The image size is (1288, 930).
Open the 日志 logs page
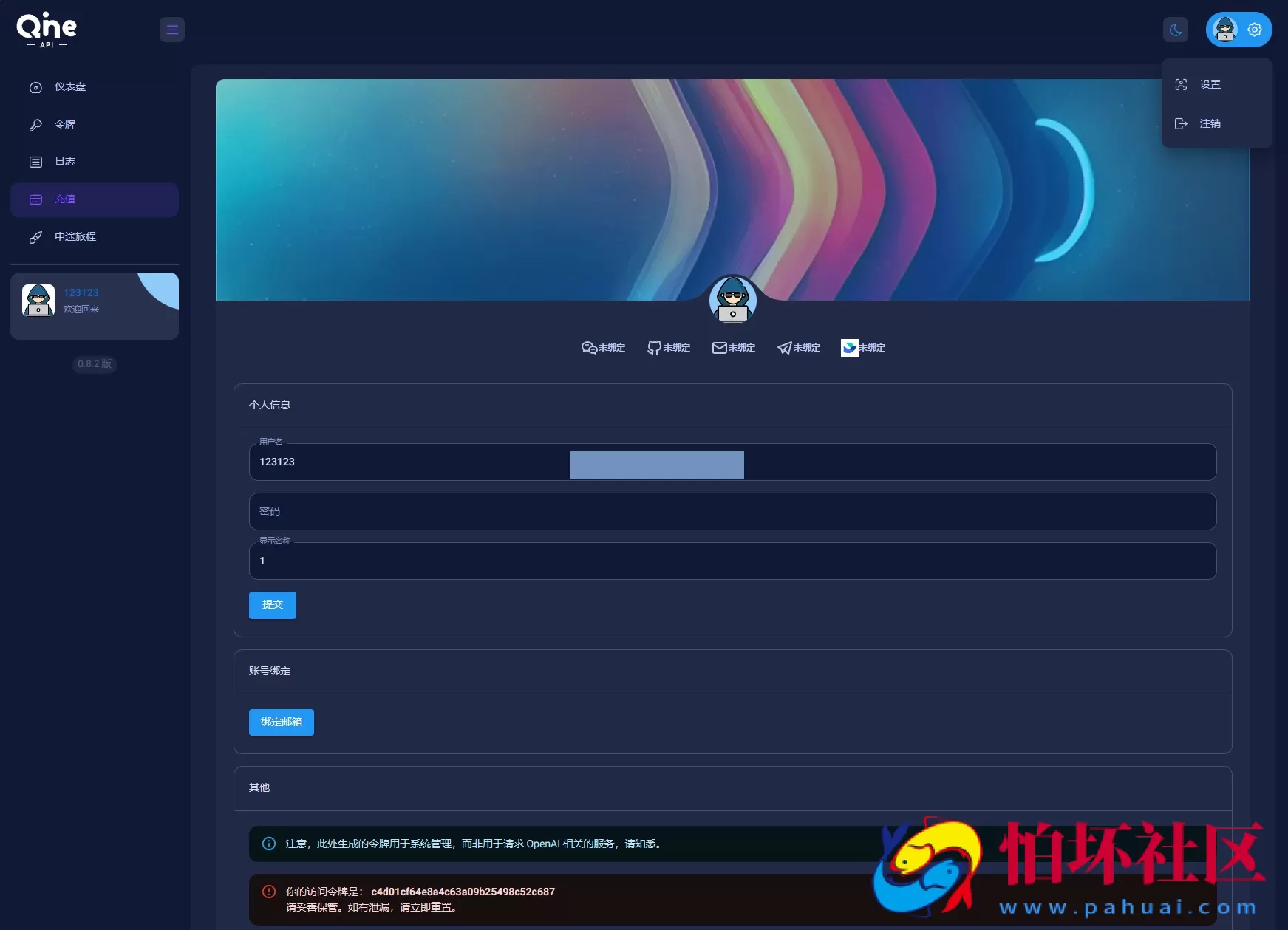click(65, 162)
